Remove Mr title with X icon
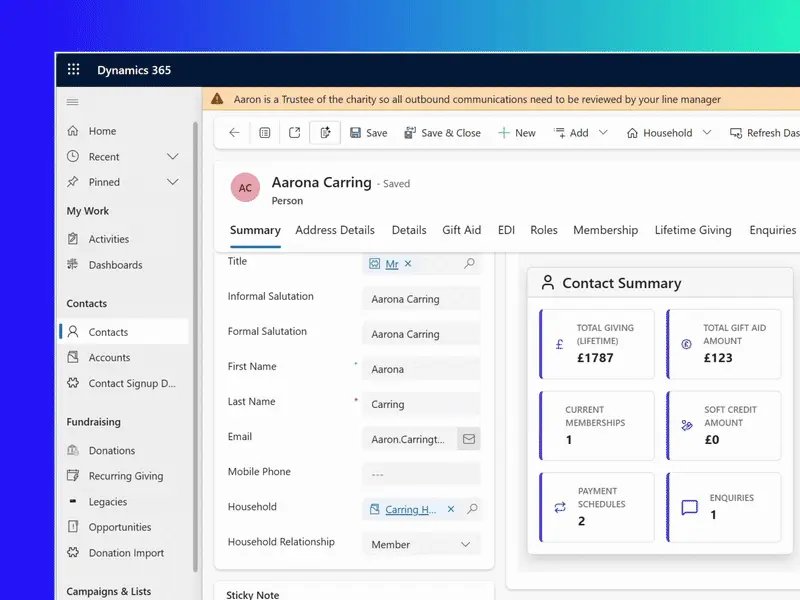The height and width of the screenshot is (600, 800). (x=408, y=264)
